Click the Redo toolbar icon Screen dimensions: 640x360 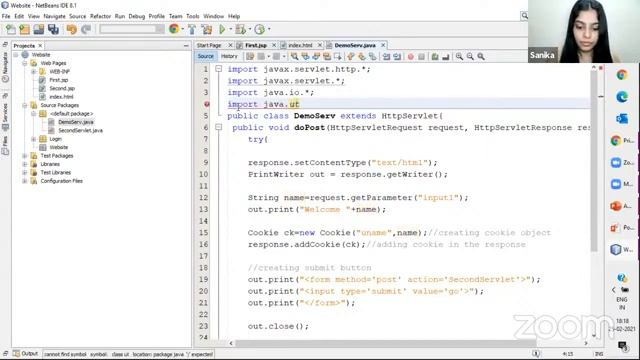click(86, 29)
